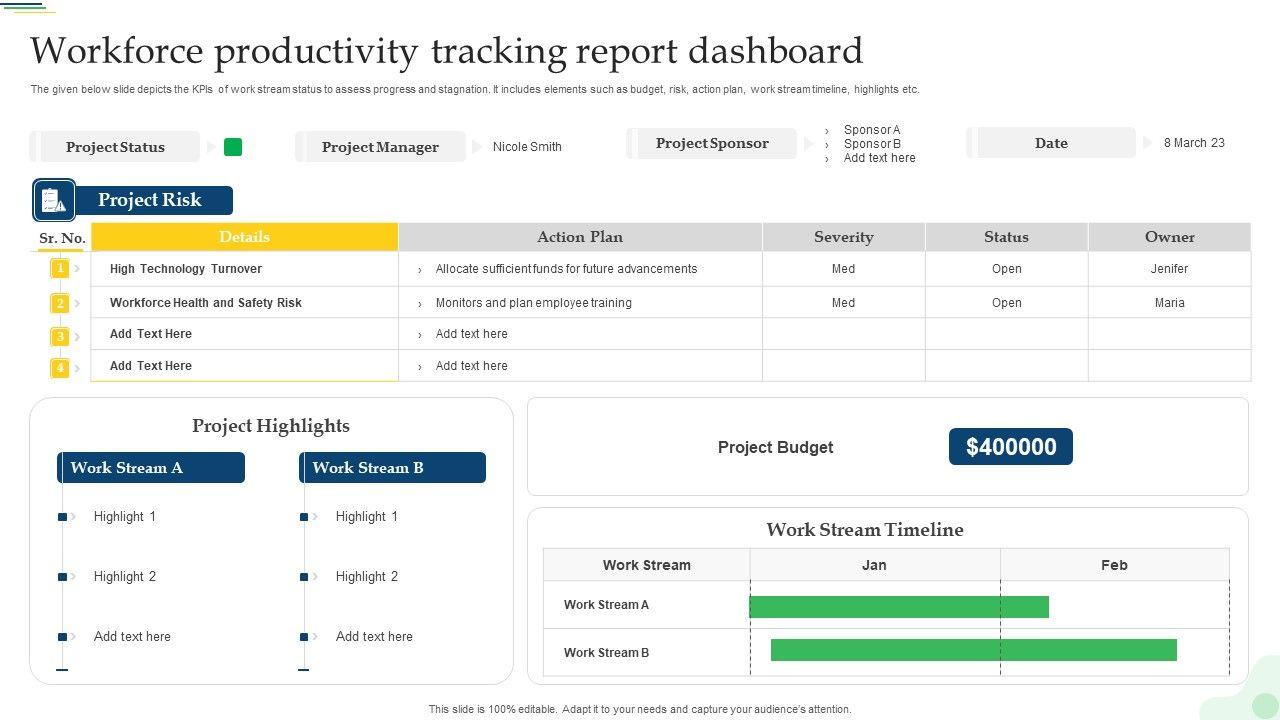Screen dimensions: 1280x720
Task: Click the Work Stream A highlights header
Action: [x=151, y=468]
